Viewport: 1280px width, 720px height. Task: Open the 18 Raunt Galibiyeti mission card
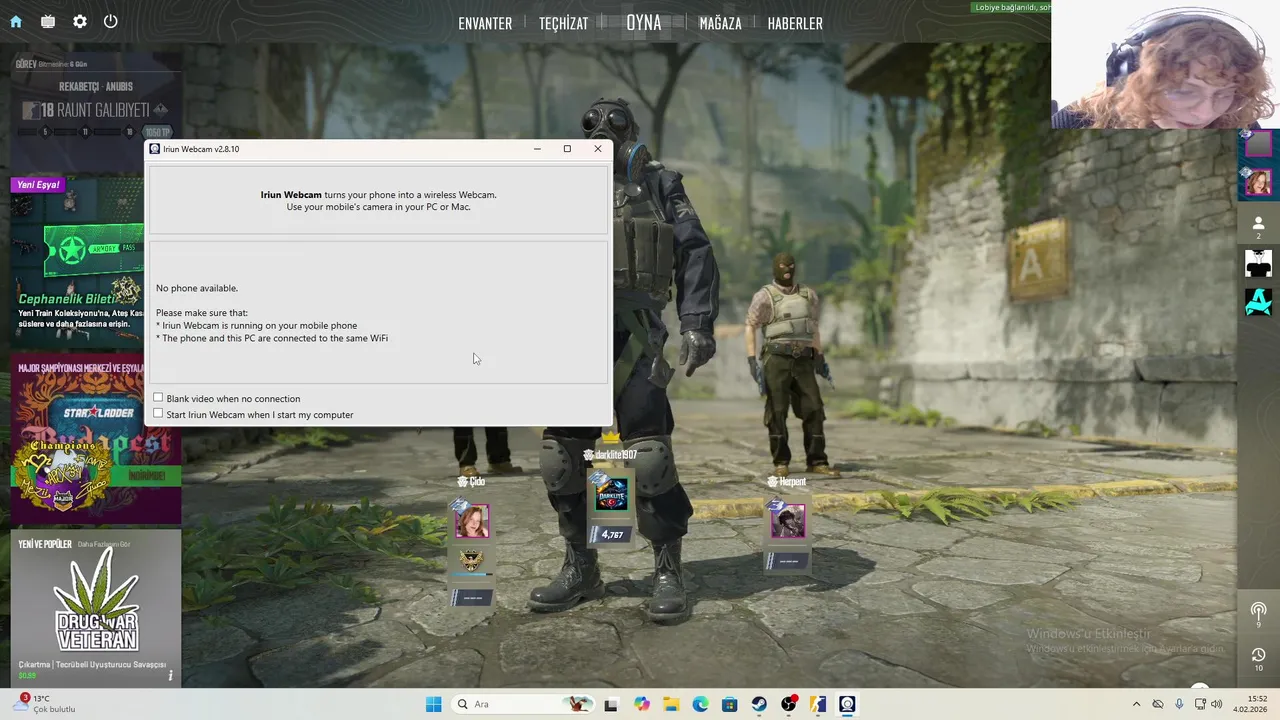96,110
